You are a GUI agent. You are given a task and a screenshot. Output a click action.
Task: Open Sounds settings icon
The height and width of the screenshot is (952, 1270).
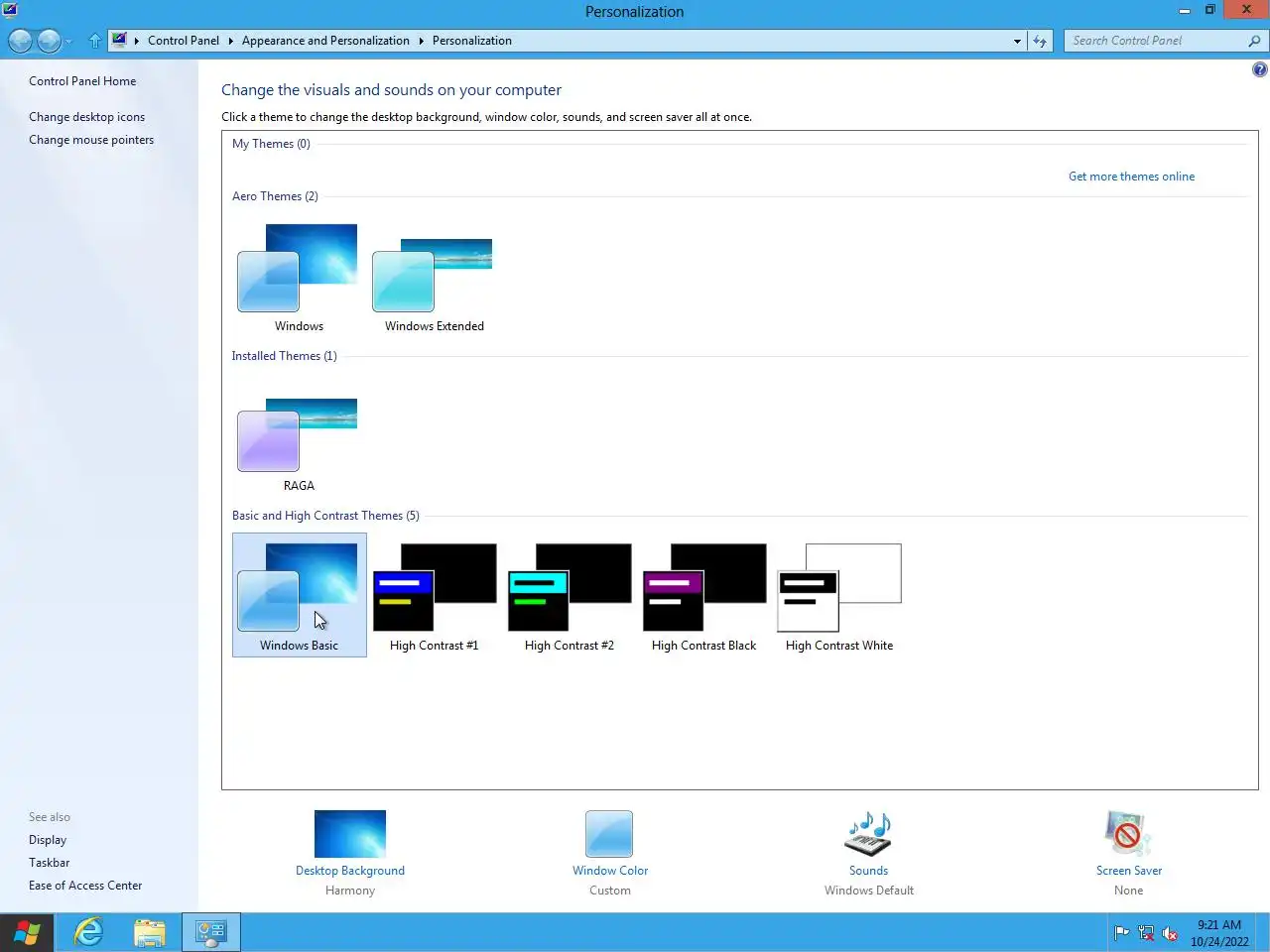(x=868, y=834)
